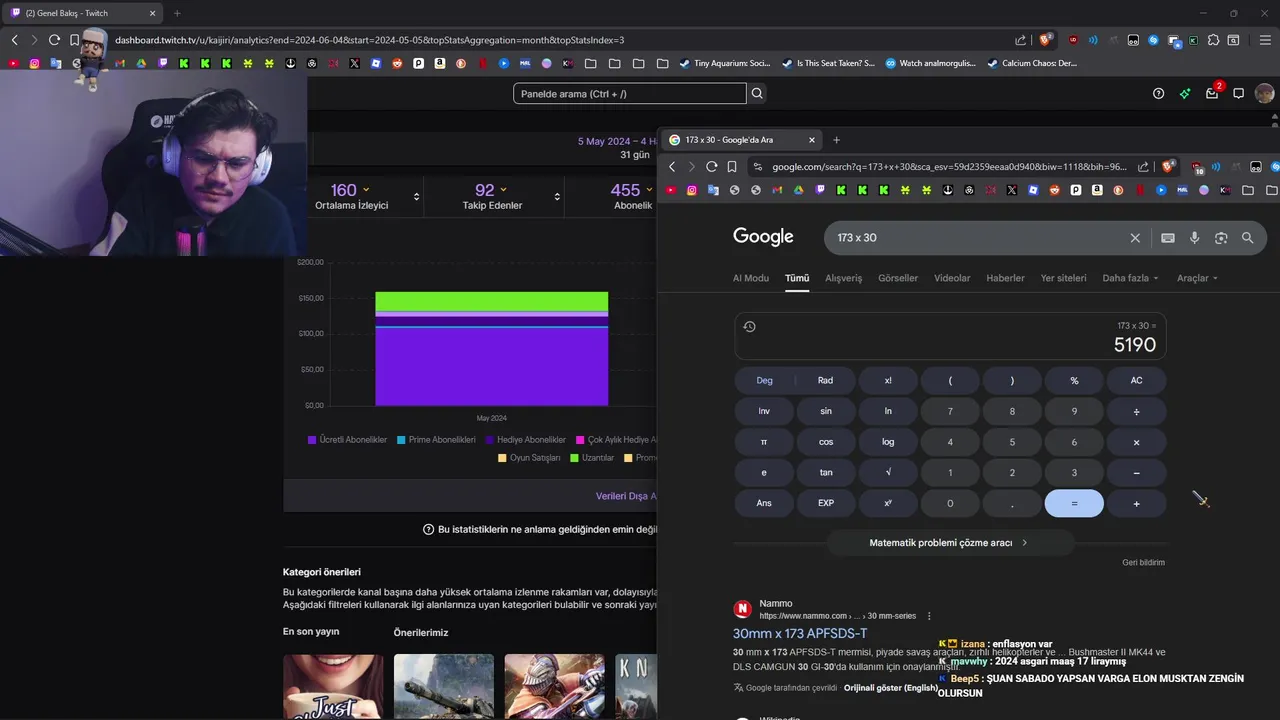The image size is (1280, 720).
Task: Switch to the AI Modu tab
Action: coord(751,278)
